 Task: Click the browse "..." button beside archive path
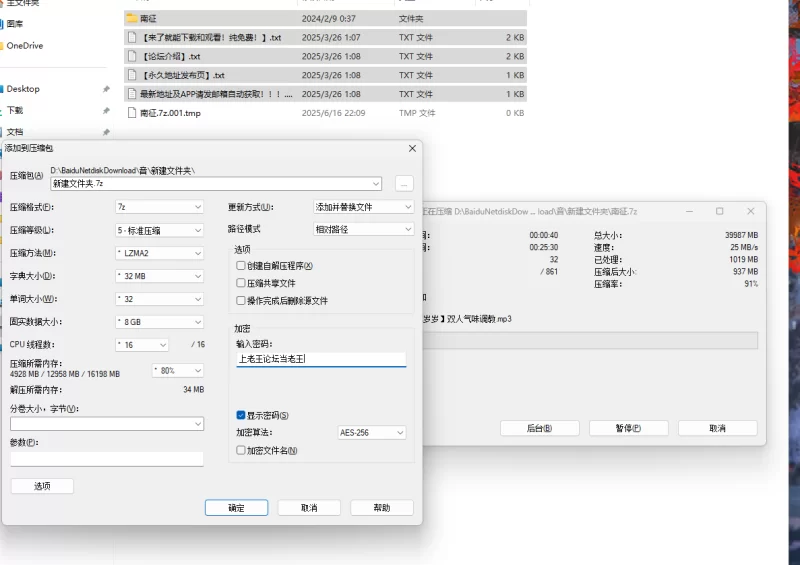tap(403, 184)
